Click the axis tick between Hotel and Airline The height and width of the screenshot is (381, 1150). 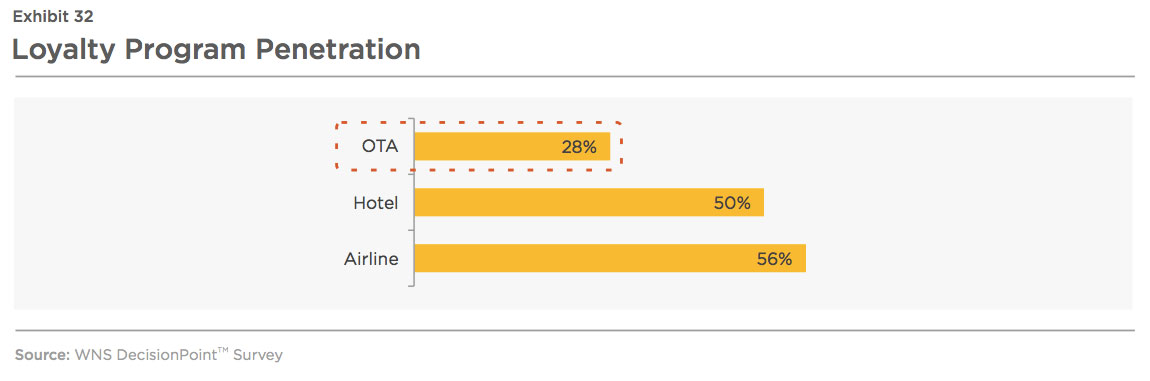(411, 231)
